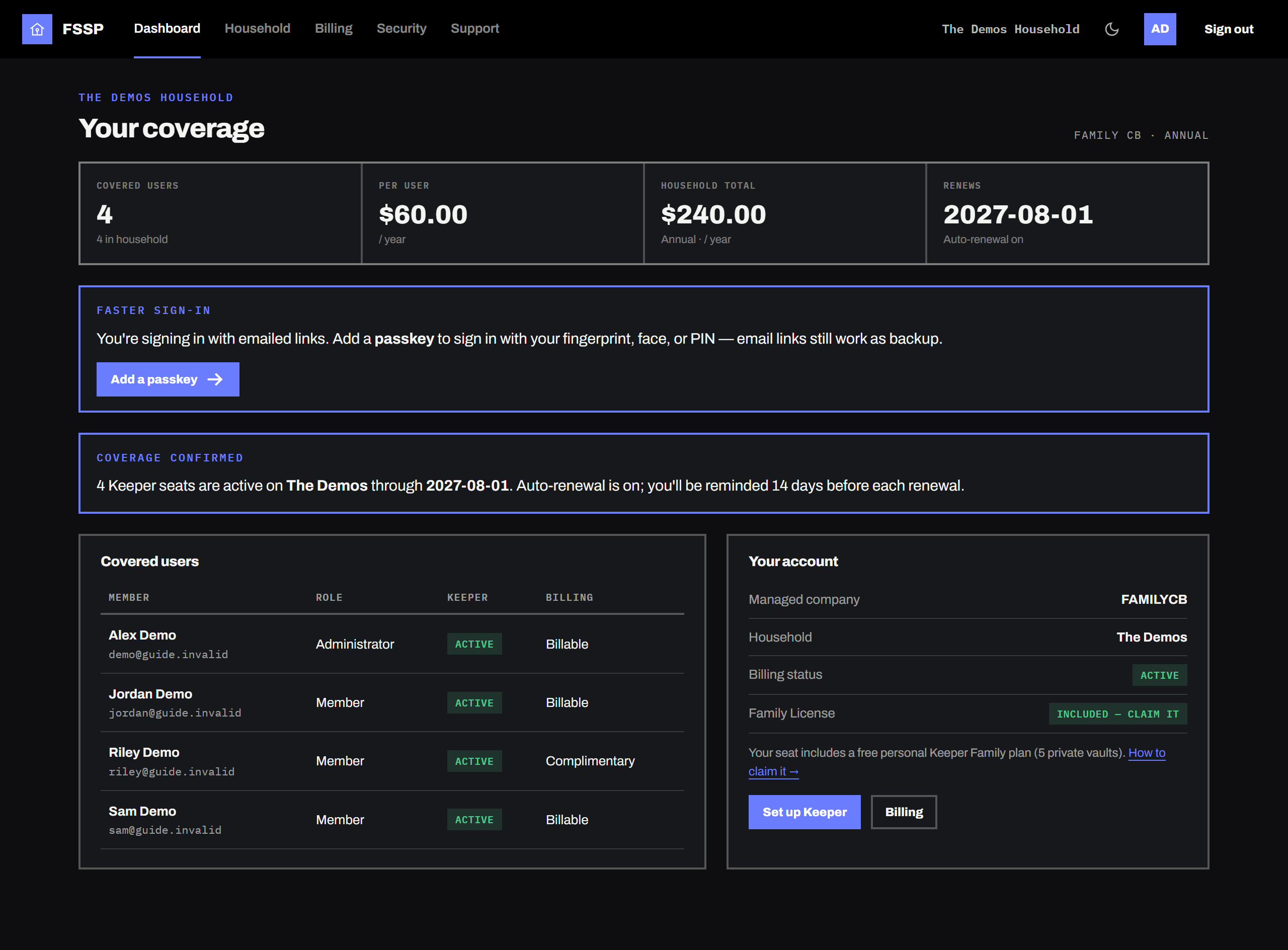The image size is (1288, 950).
Task: Click The Demos Household header label
Action: click(1010, 29)
